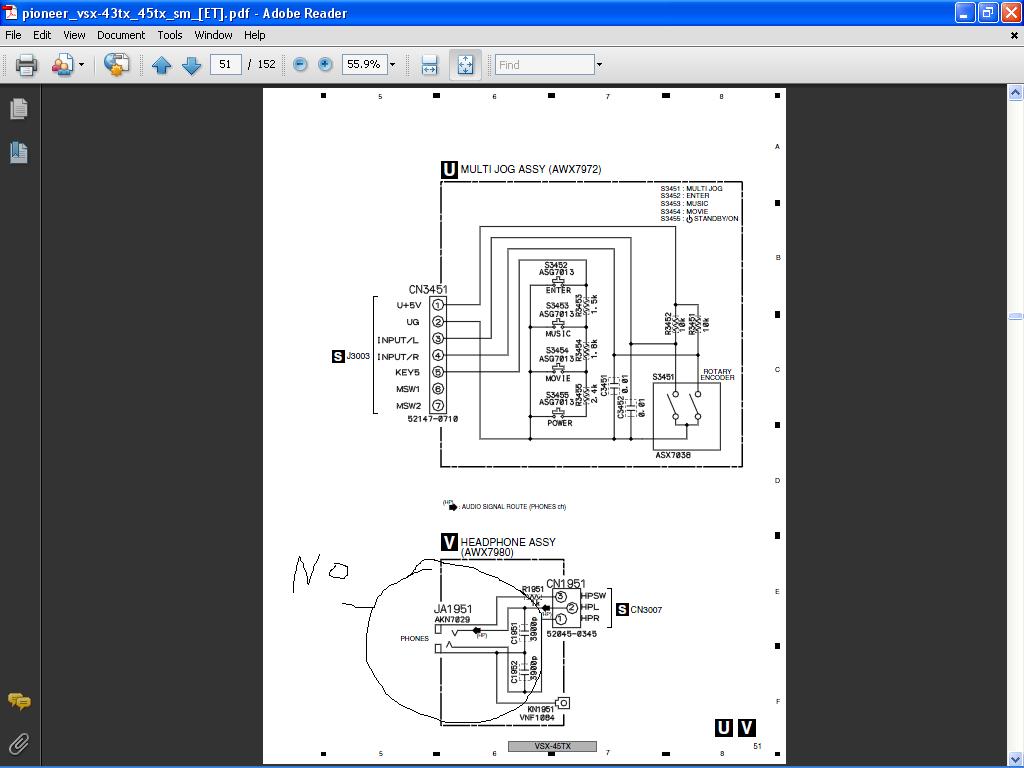Open the Edit menu
Screen dimensions: 1024x768
(42, 35)
